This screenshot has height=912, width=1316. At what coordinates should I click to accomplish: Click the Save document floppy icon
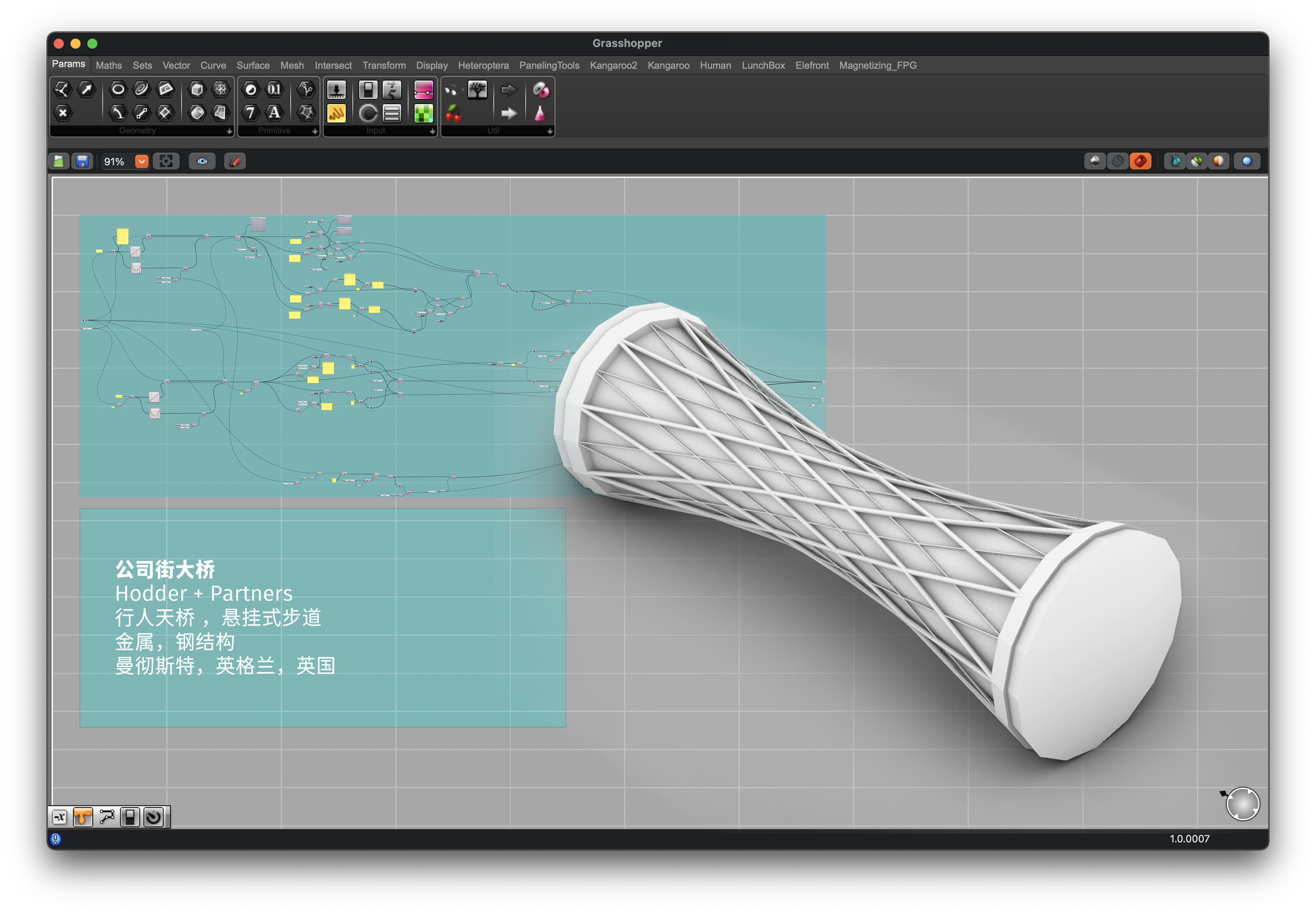[82, 162]
